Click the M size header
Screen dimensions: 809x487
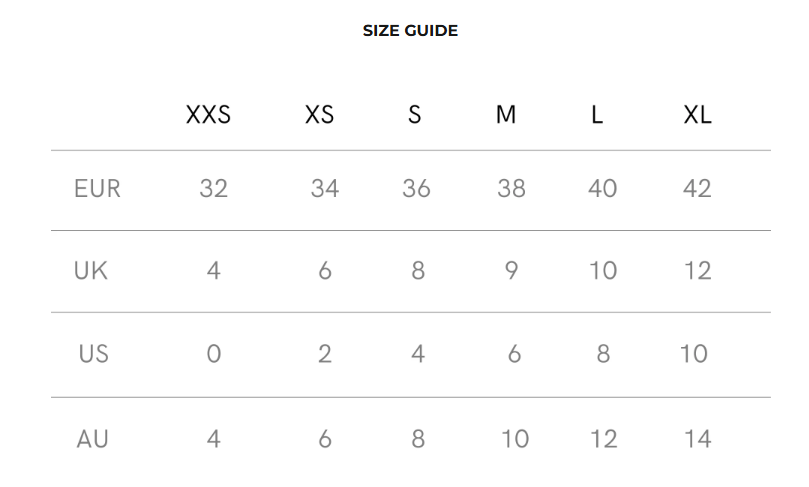[x=506, y=115]
